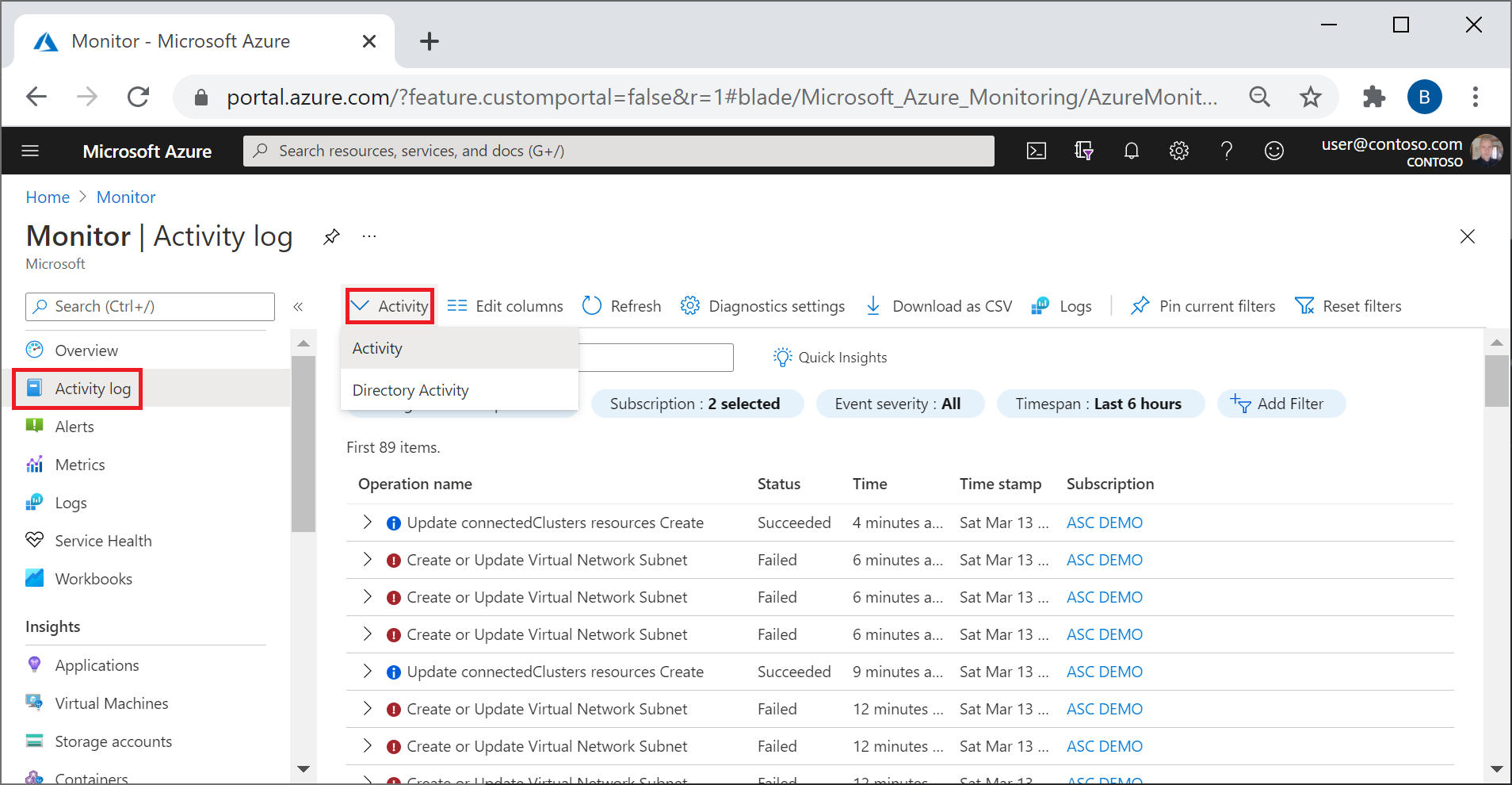1512x785 pixels.
Task: Open the Timespan filter pill
Action: [1100, 404]
